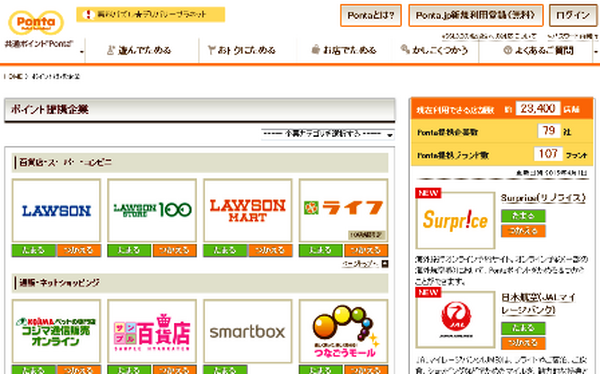Click the つなごうモール logo tile
The height and width of the screenshot is (374, 600).
click(343, 331)
